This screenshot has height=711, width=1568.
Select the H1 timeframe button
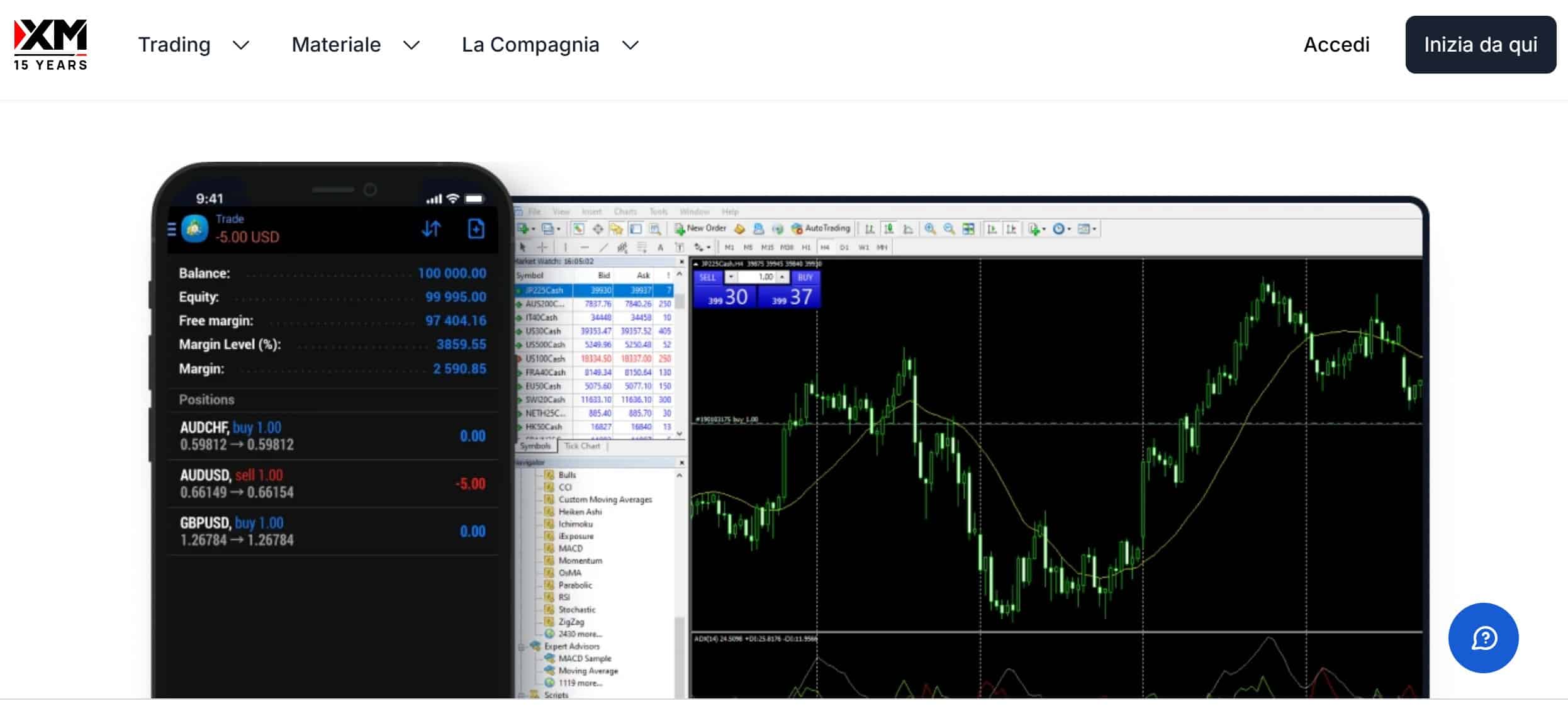[807, 247]
